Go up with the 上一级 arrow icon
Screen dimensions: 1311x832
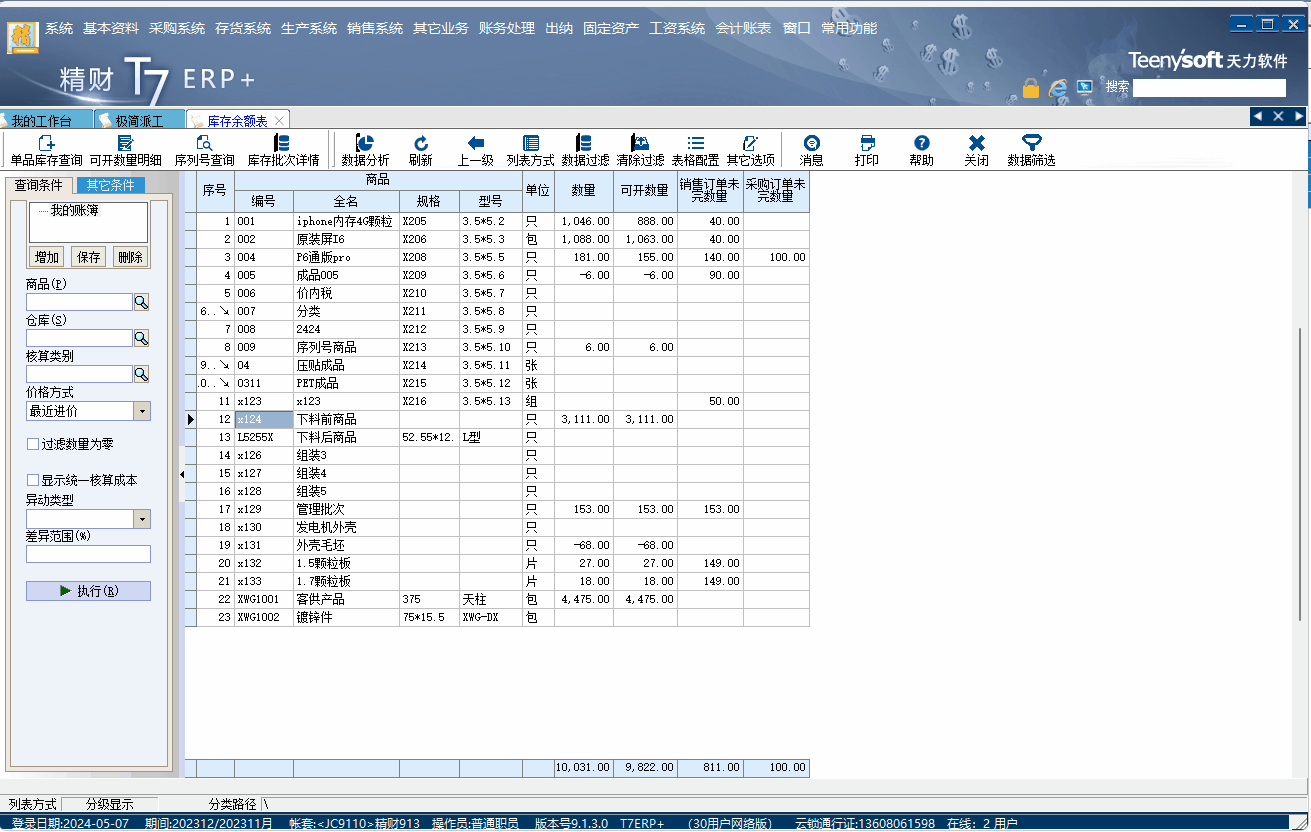[x=476, y=144]
